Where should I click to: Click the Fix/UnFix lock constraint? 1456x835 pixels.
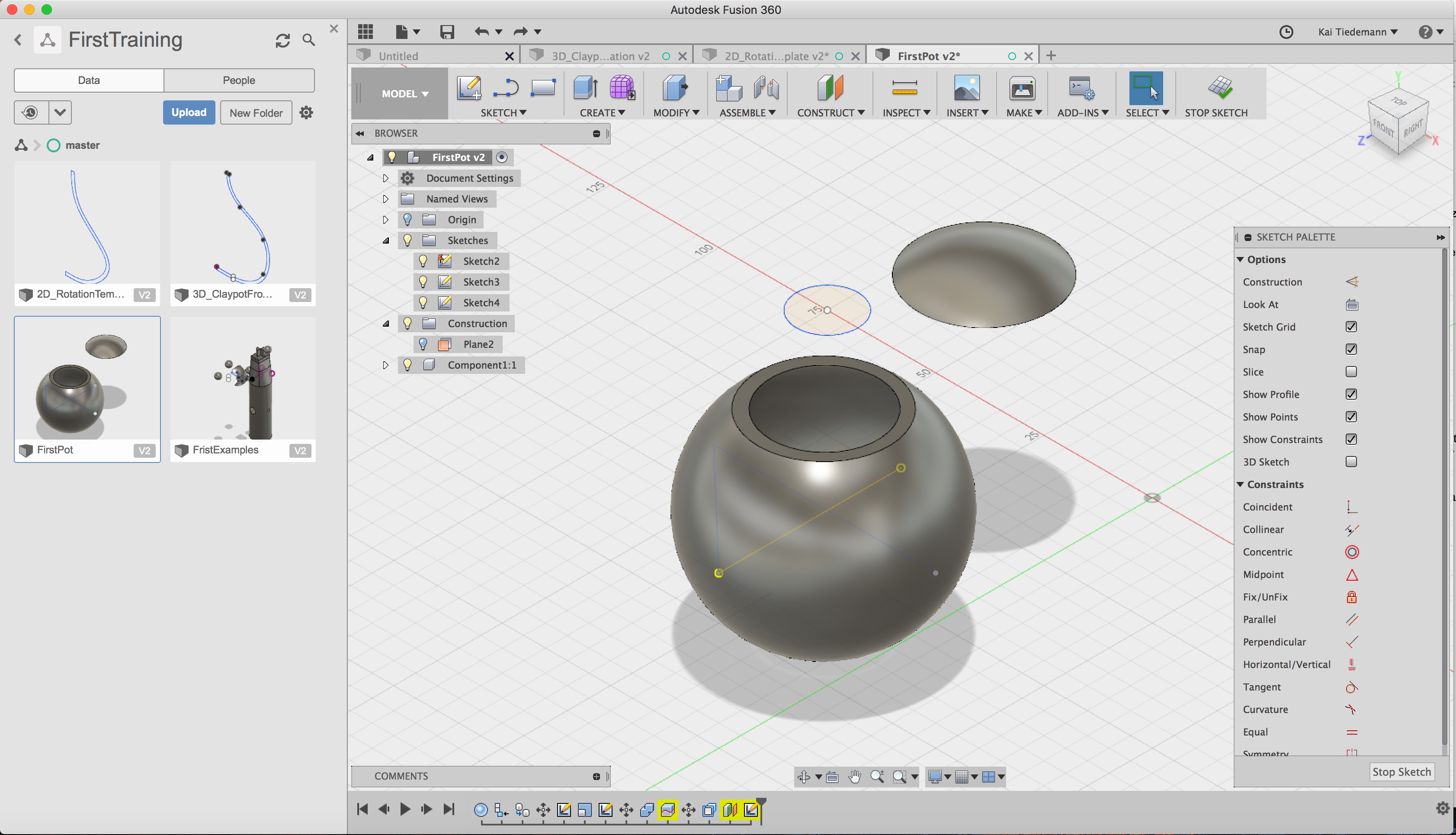(x=1352, y=597)
